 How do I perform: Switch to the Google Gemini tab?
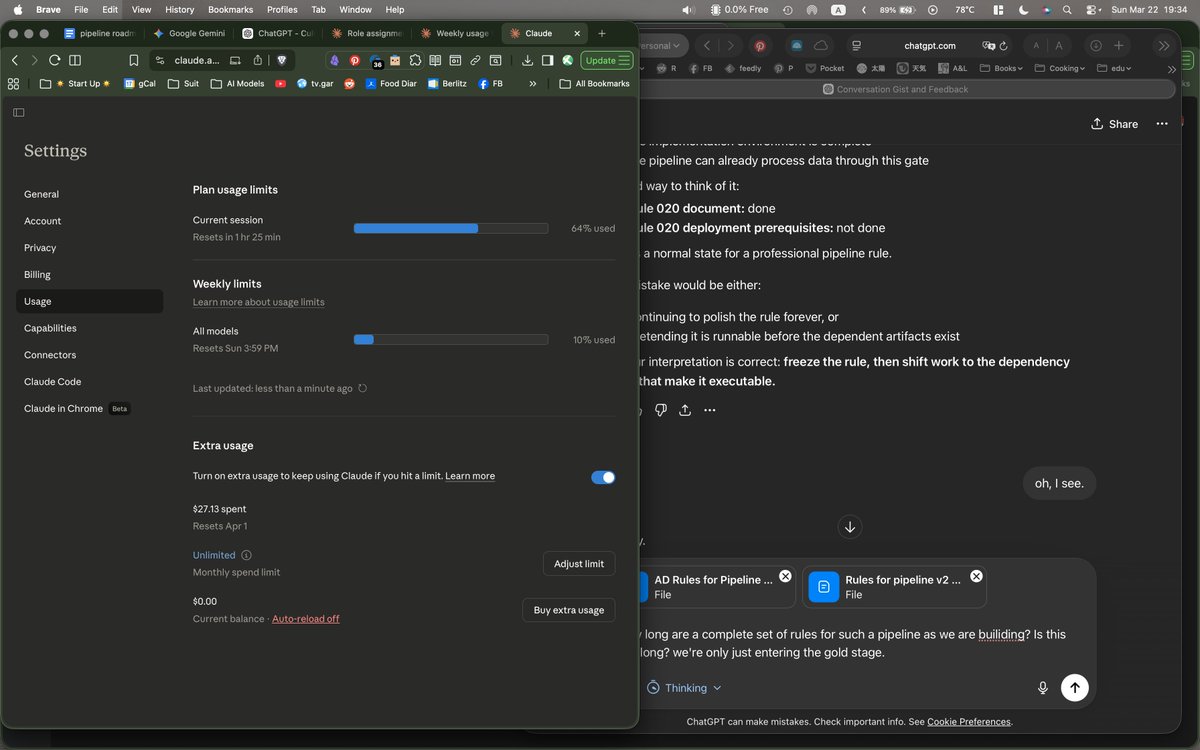point(189,33)
